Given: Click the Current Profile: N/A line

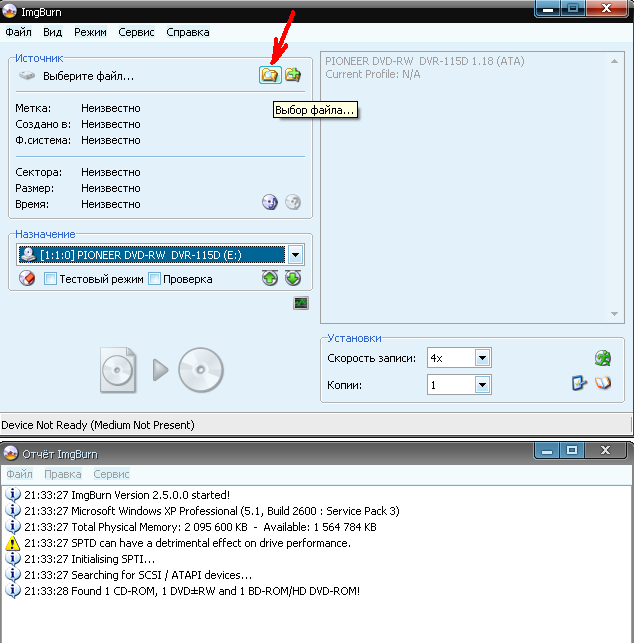Looking at the screenshot, I should click(x=373, y=74).
